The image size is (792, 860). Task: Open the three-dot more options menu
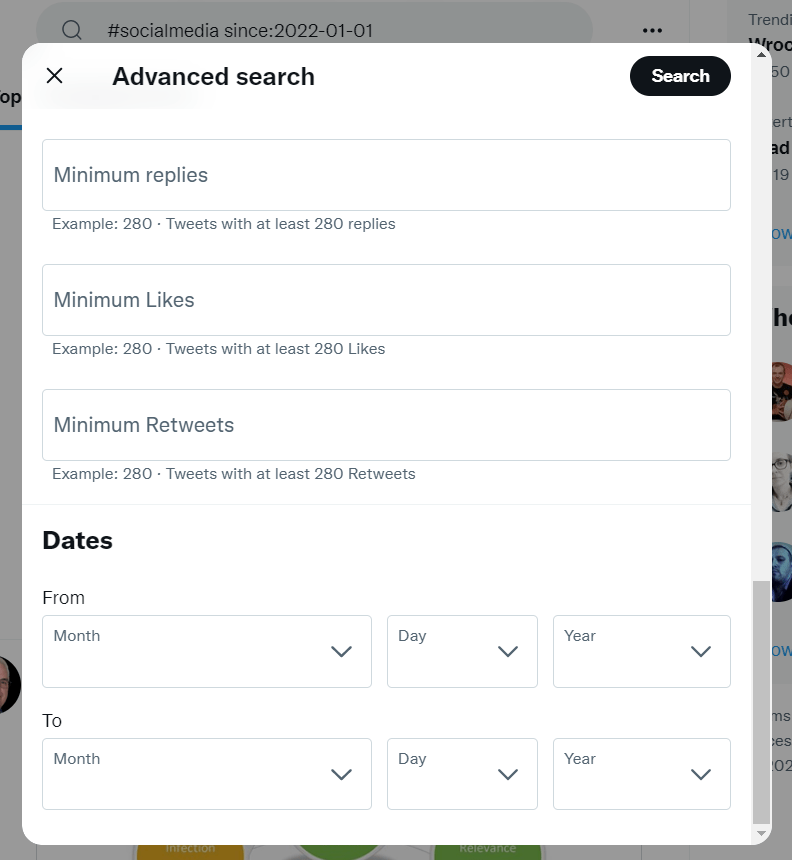653,30
